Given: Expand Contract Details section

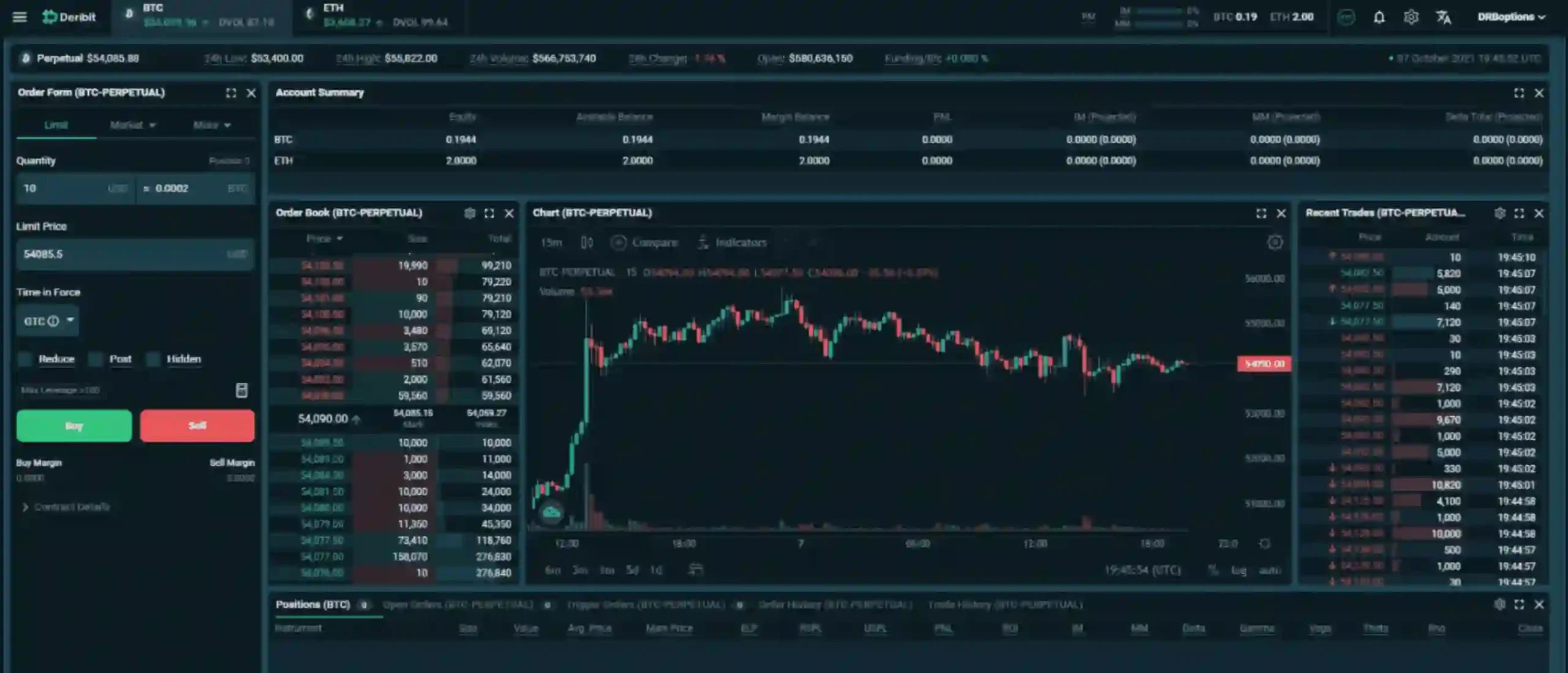Looking at the screenshot, I should pyautogui.click(x=66, y=507).
